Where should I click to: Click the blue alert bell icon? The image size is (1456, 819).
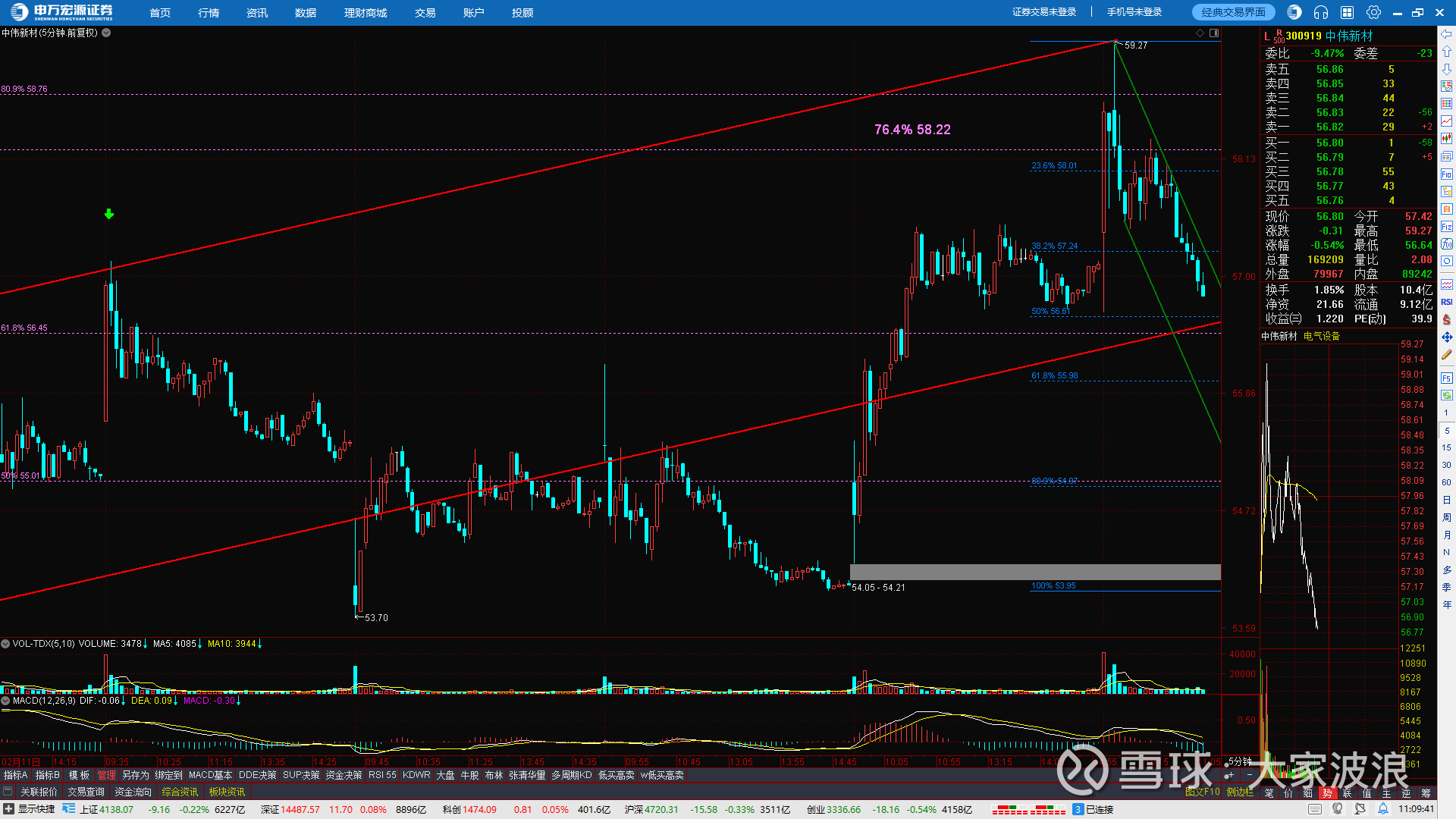pyautogui.click(x=1383, y=809)
